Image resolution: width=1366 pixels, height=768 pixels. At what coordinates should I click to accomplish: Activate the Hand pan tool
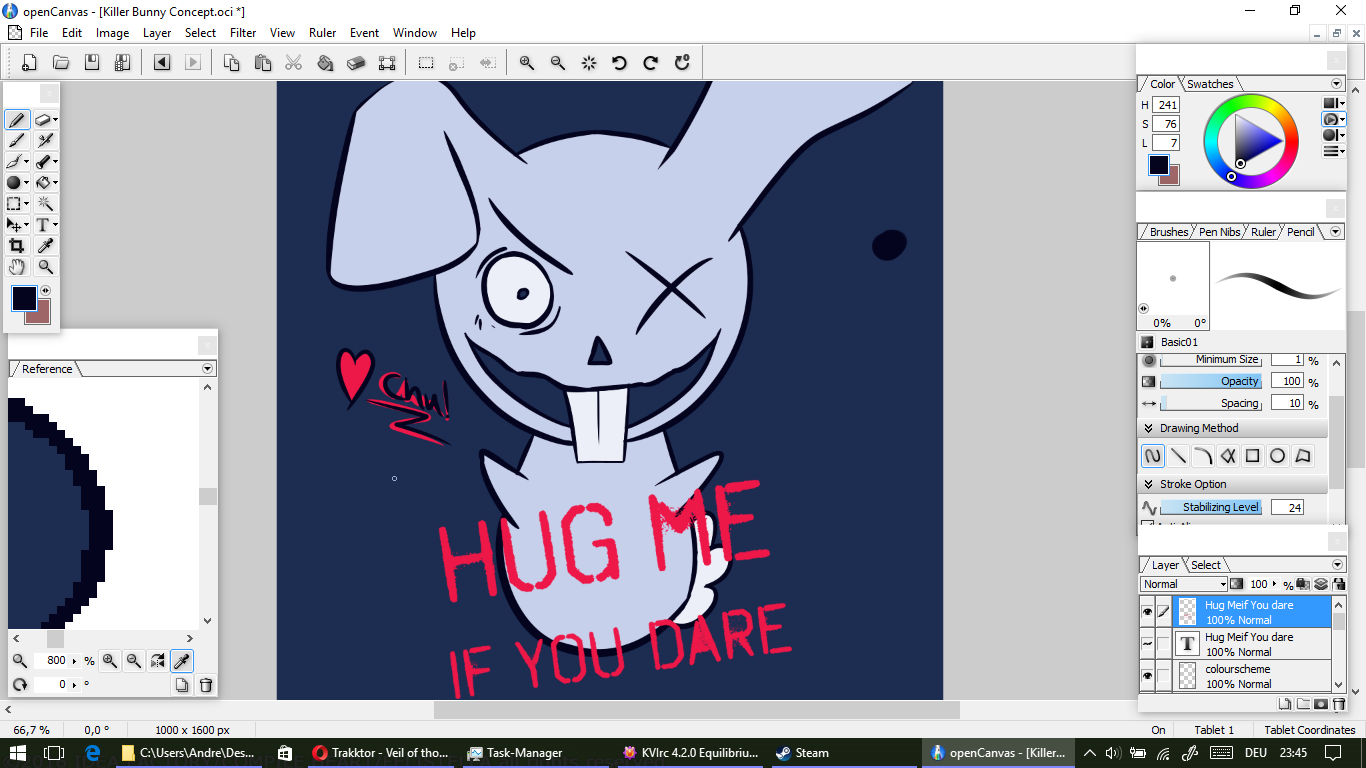tap(16, 267)
